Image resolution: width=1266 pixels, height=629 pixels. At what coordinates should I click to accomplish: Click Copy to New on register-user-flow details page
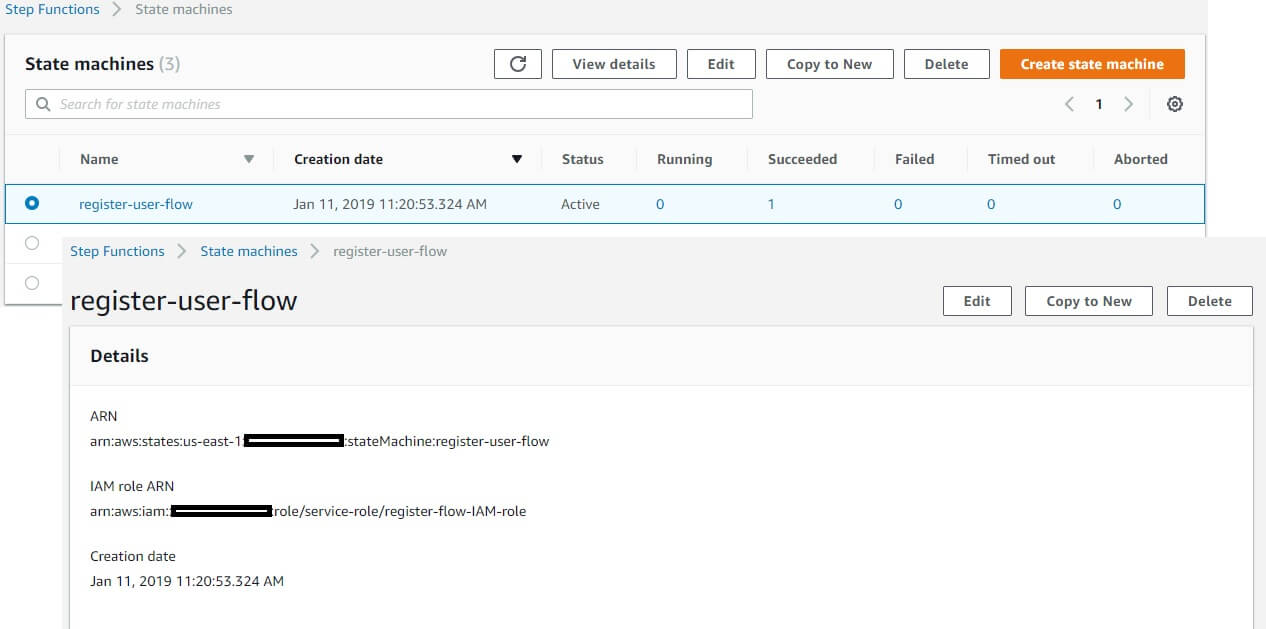(1089, 301)
